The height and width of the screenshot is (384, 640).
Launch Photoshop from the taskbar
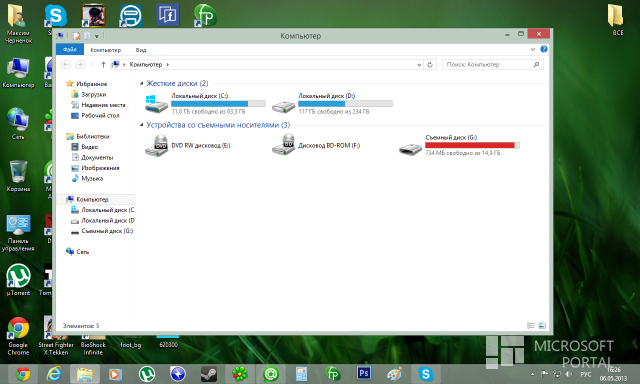pos(363,373)
